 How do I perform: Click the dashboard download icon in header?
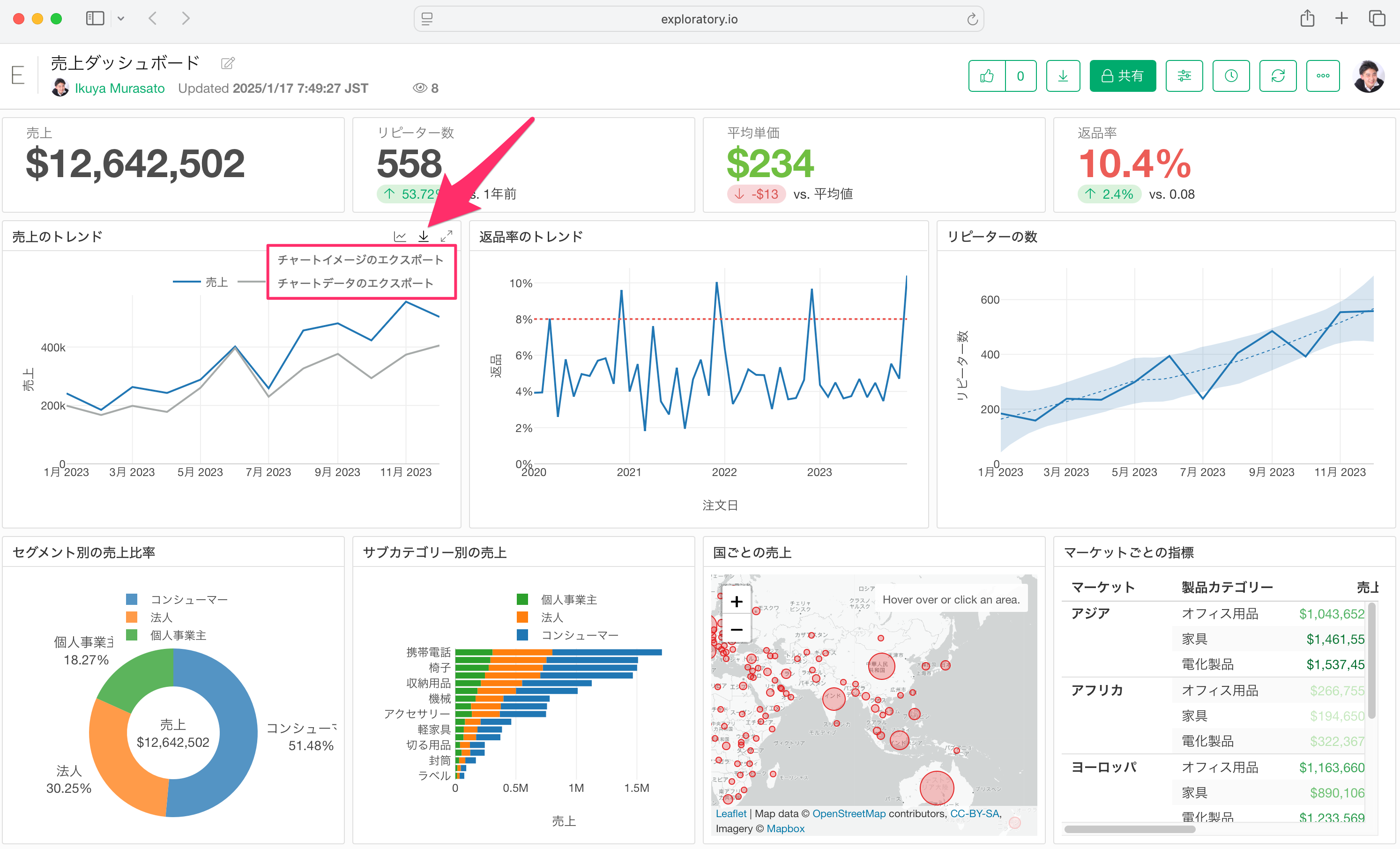(x=1063, y=76)
